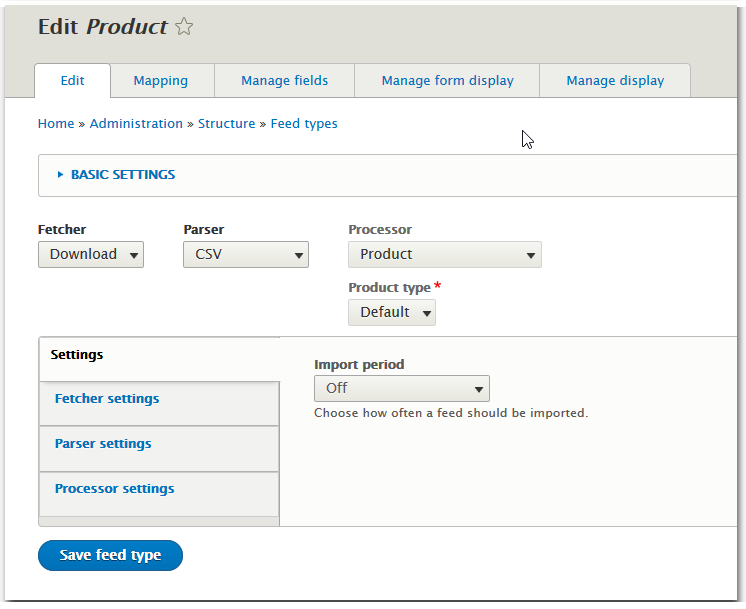This screenshot has height=609, width=746.
Task: Click the 'Choose how often a feed should be imported.' text
Action: [x=451, y=413]
